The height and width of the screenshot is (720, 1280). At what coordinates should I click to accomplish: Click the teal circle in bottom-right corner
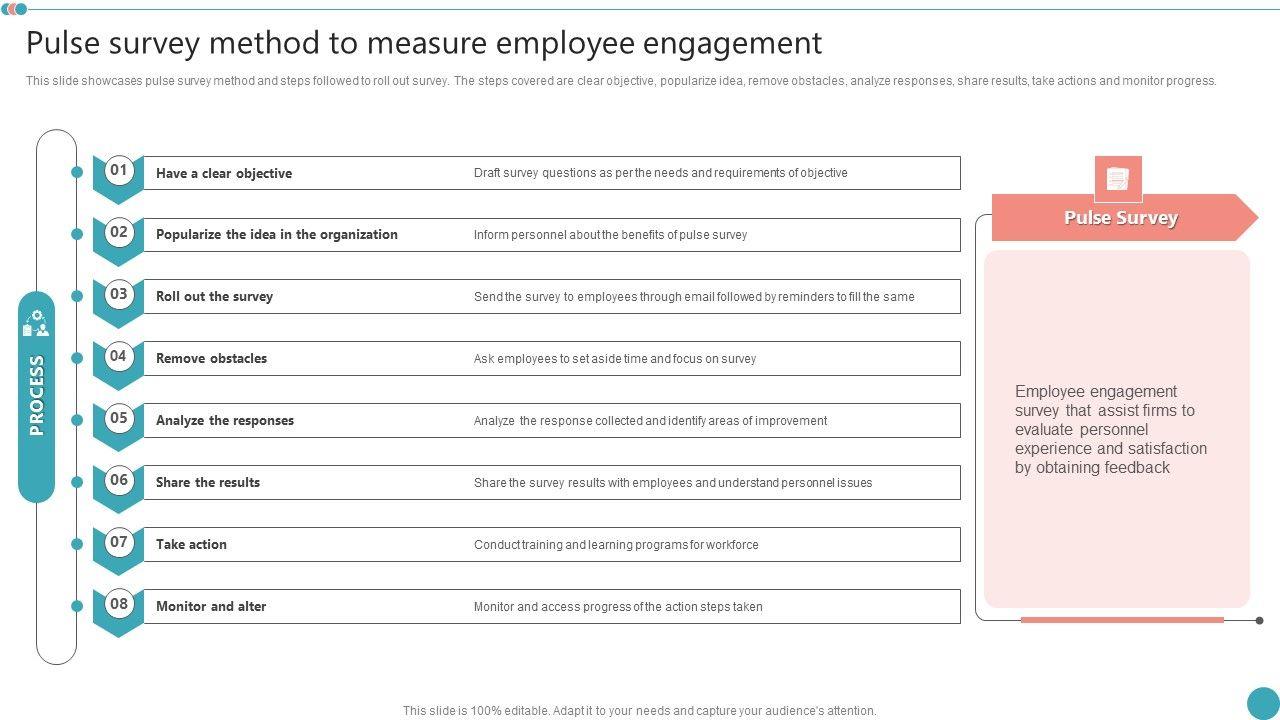1263,702
